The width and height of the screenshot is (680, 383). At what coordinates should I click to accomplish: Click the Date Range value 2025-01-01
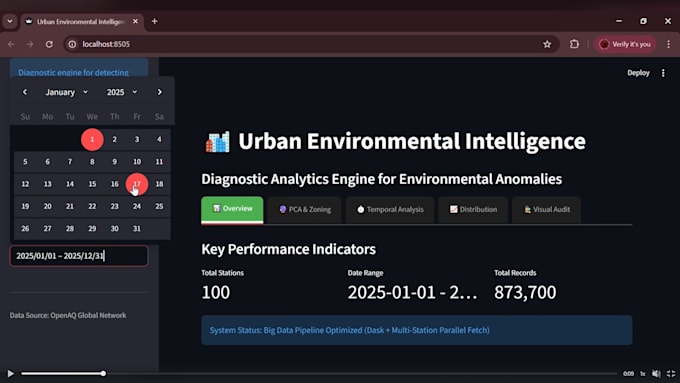tap(412, 292)
